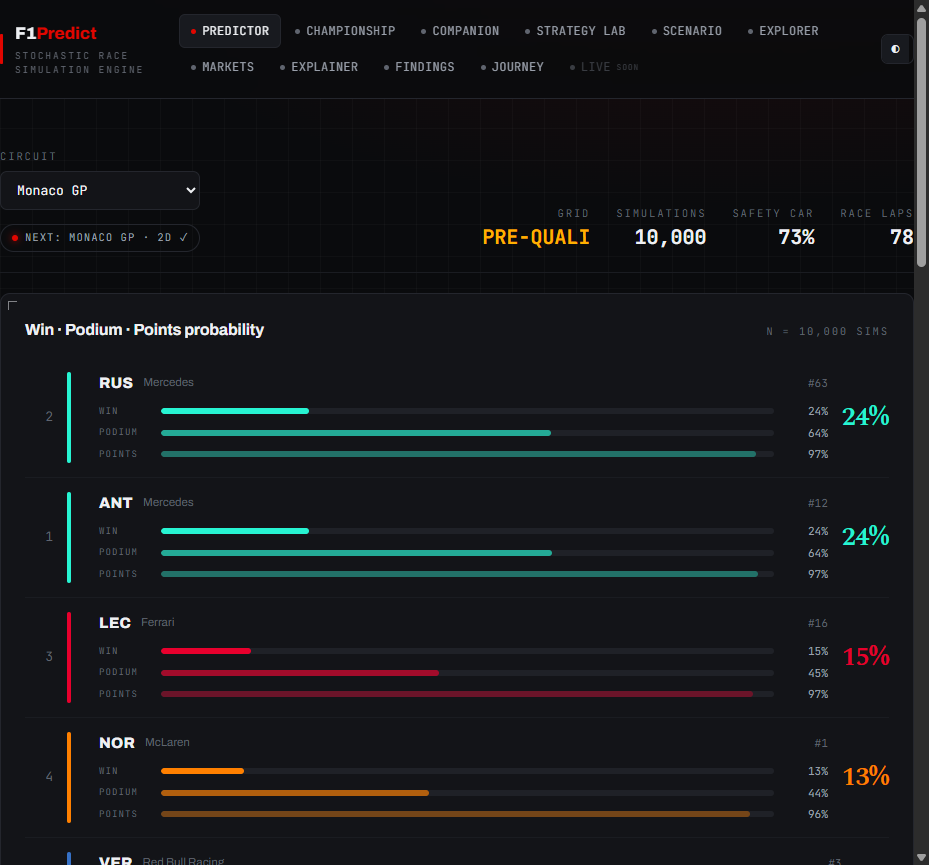Click car number #12
The height and width of the screenshot is (865, 929).
[x=818, y=503]
